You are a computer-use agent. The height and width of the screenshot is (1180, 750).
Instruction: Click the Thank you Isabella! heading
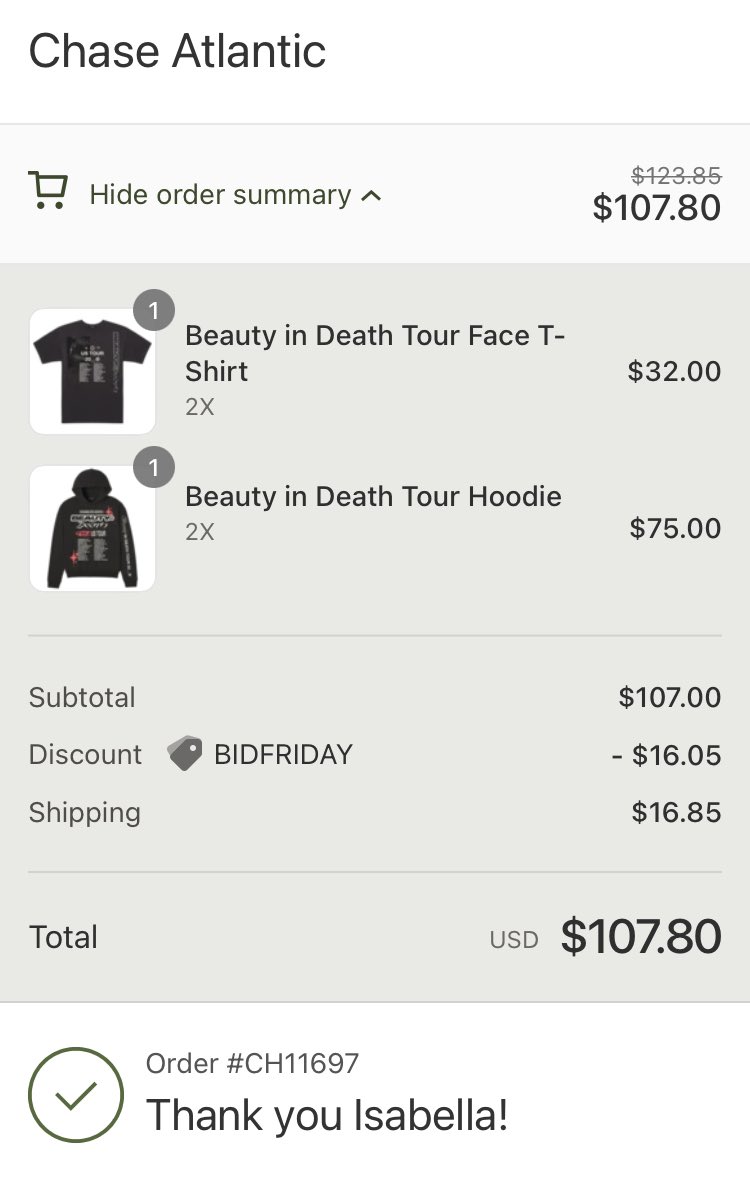click(327, 1115)
